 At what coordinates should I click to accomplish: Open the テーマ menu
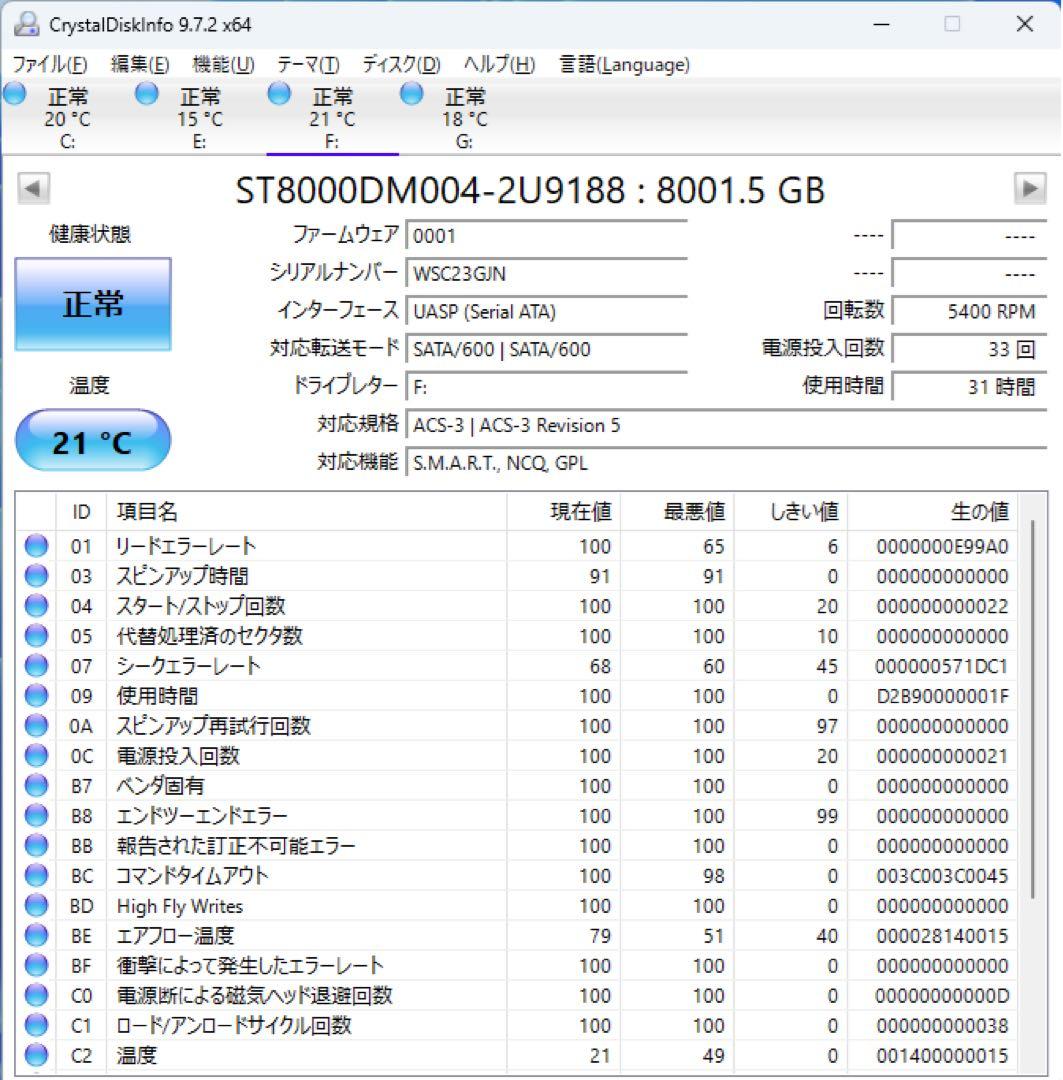coord(306,64)
